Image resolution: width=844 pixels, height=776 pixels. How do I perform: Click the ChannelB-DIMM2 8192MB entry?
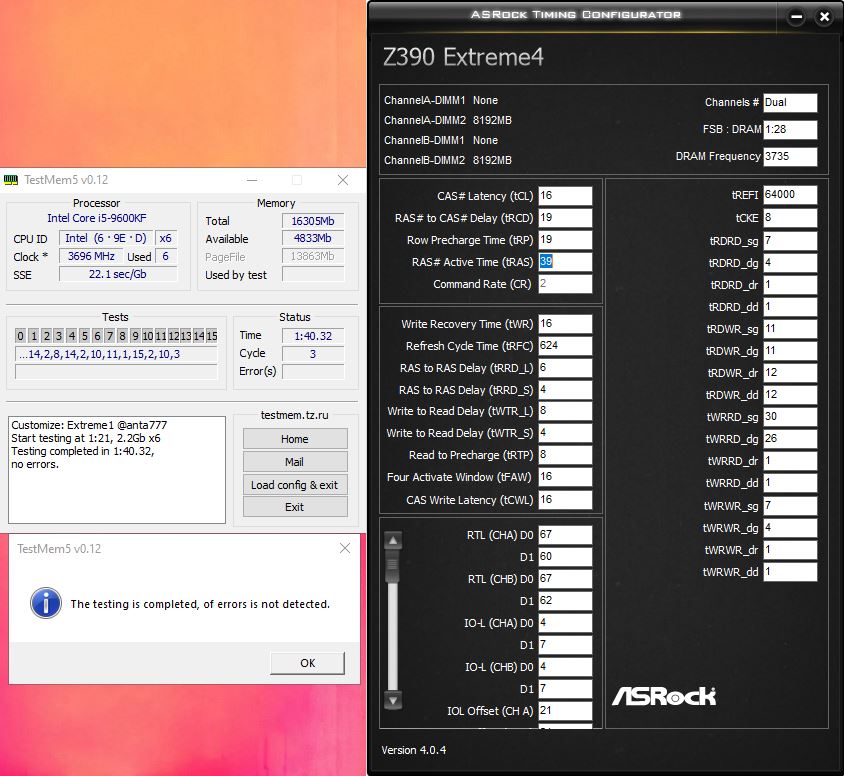coord(448,160)
